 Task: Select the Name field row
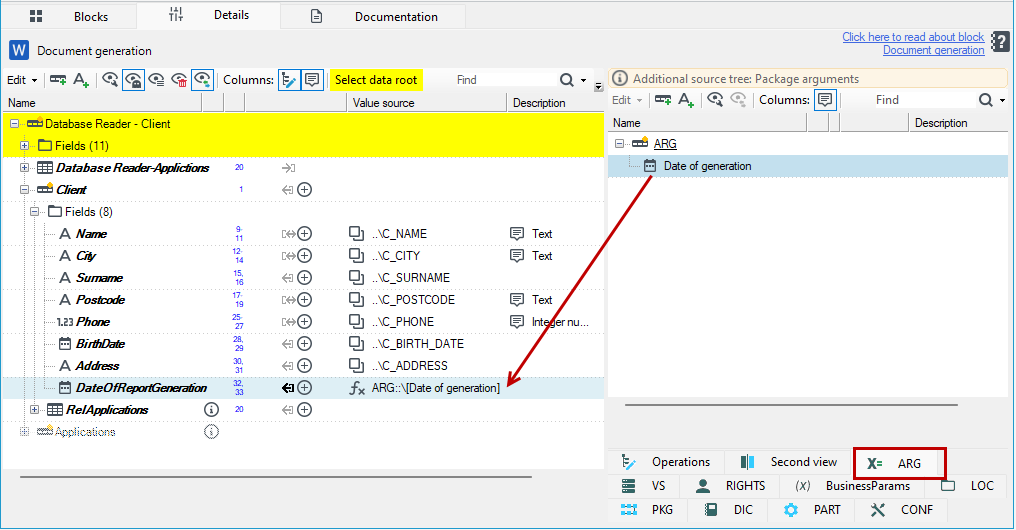303,233
